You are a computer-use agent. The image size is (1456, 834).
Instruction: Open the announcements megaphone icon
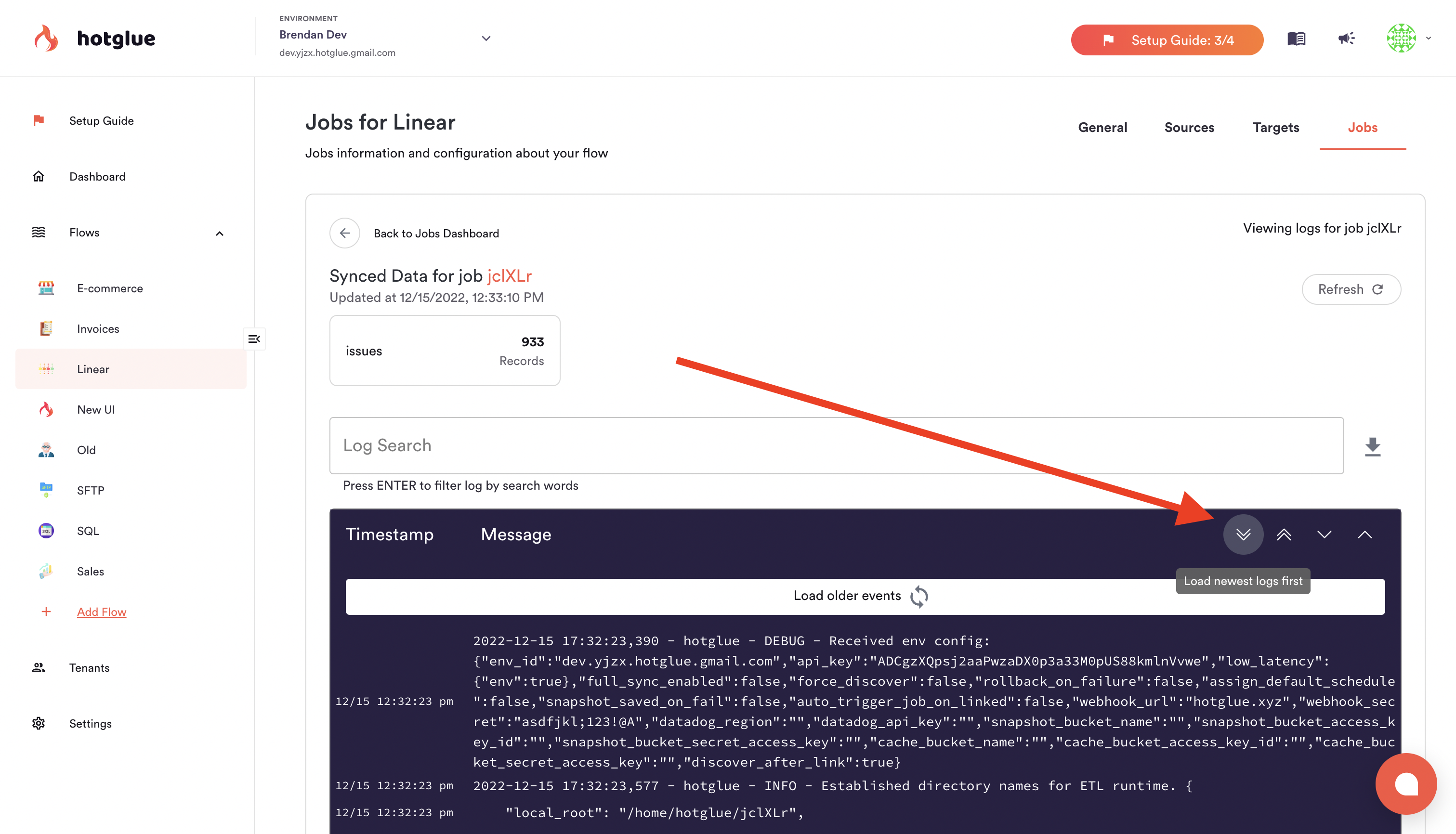[1346, 39]
